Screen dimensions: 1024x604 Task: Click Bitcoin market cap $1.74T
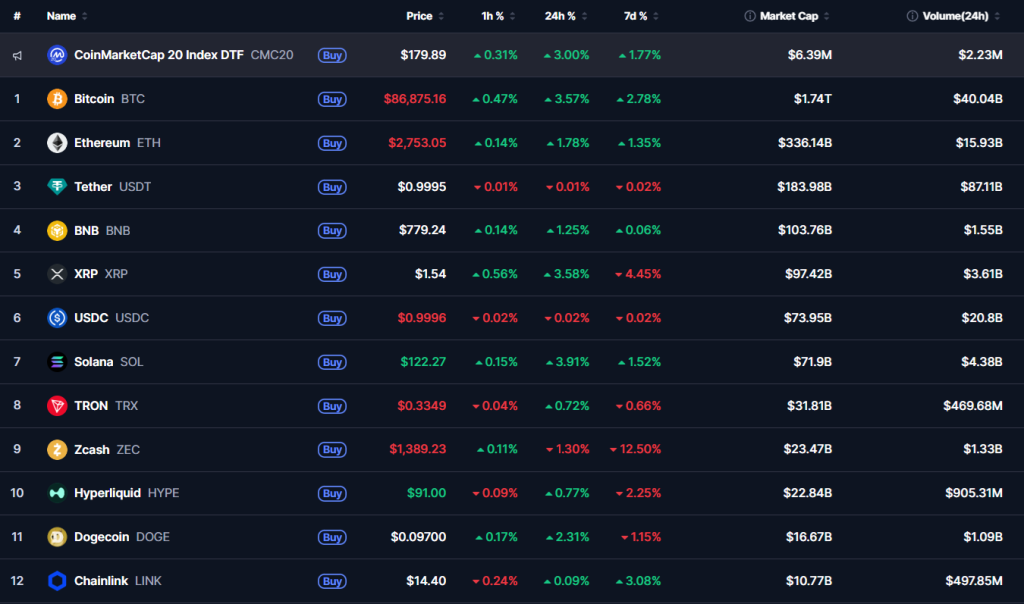tap(812, 99)
